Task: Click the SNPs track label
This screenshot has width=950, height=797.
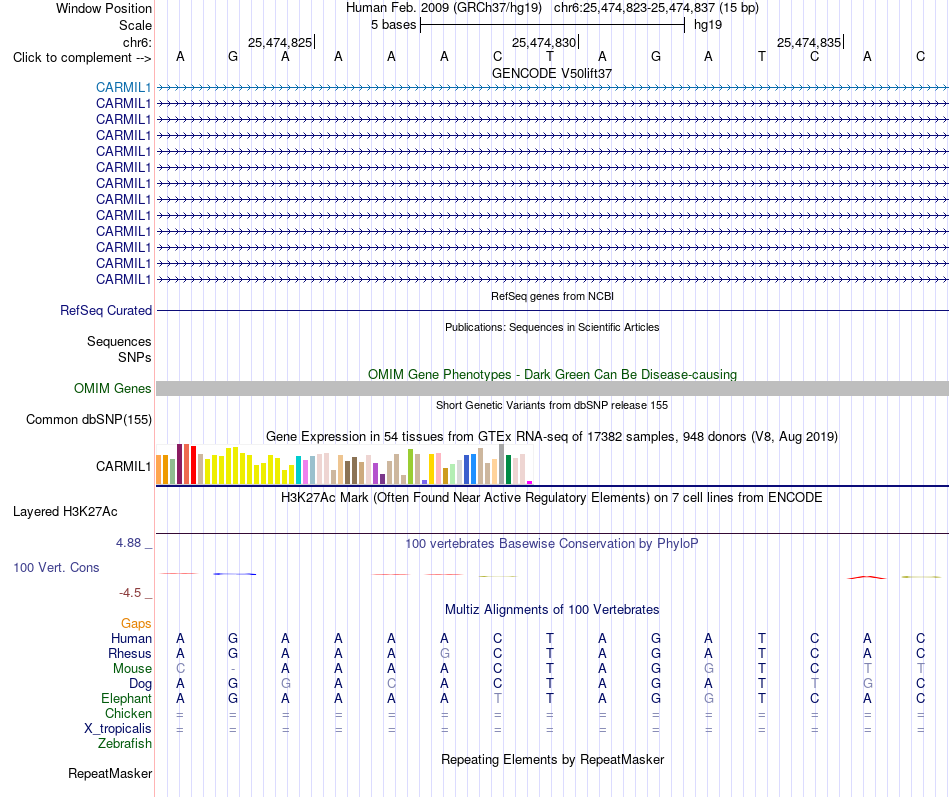Action: click(x=135, y=358)
